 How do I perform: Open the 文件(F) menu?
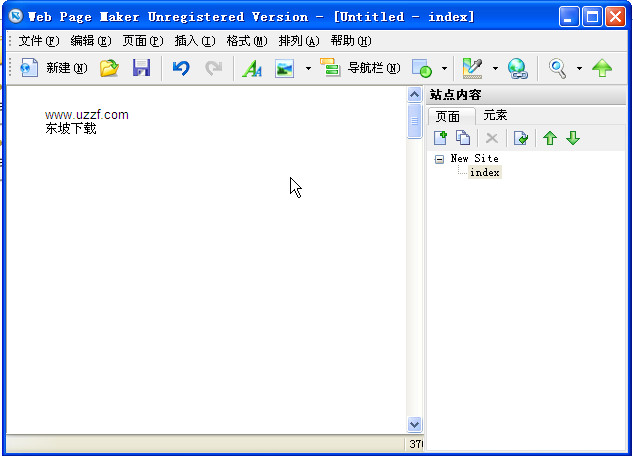(39, 41)
